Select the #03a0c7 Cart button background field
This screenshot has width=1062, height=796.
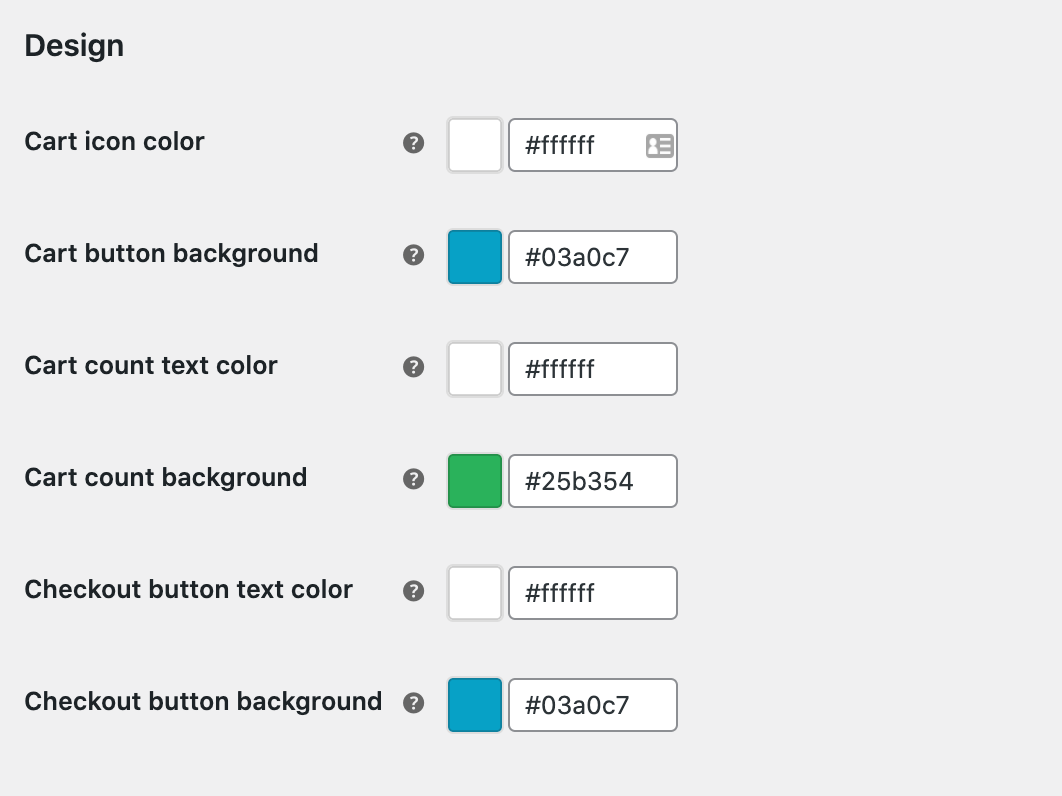pos(593,257)
